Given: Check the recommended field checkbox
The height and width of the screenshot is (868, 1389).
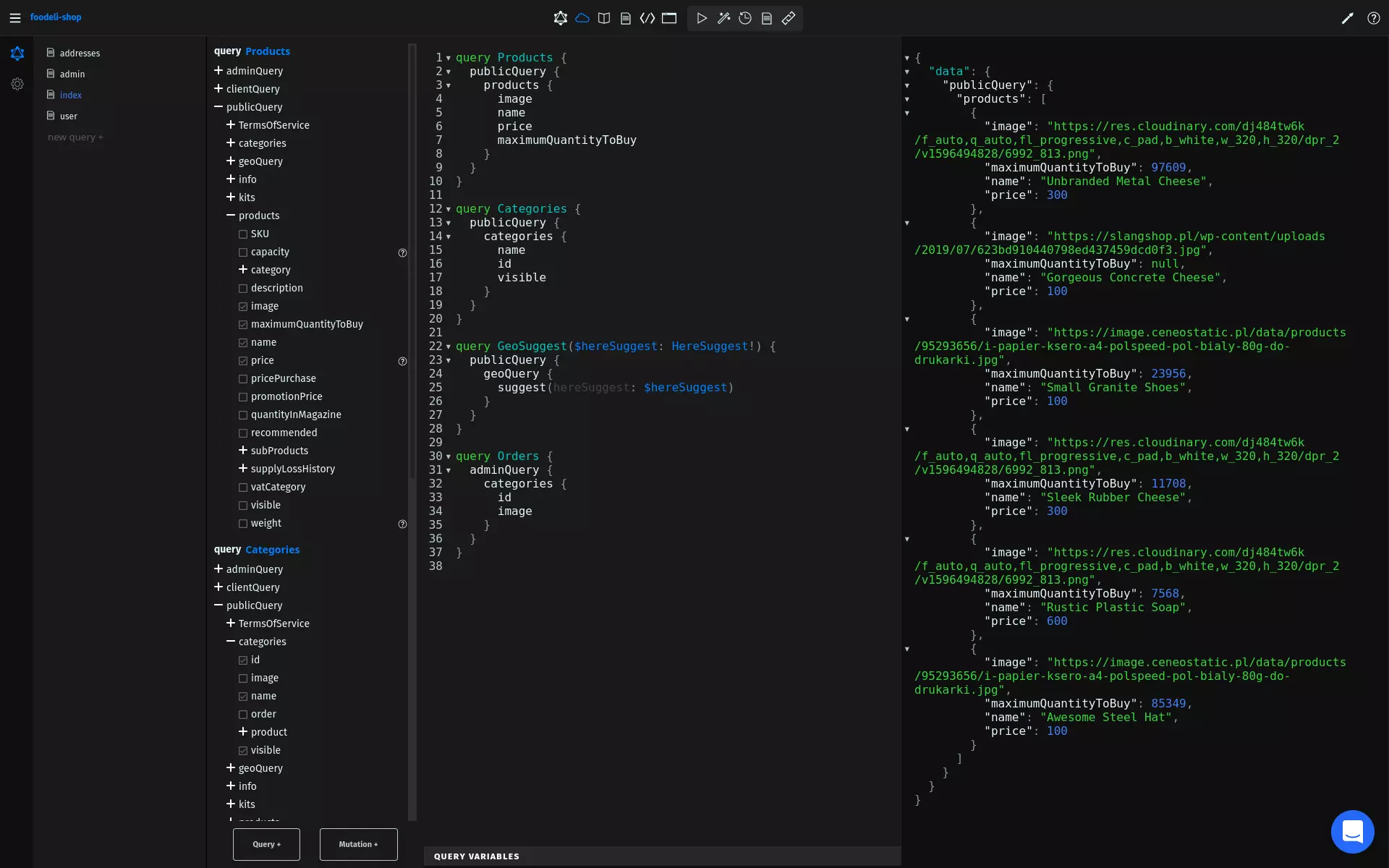Looking at the screenshot, I should 243,433.
